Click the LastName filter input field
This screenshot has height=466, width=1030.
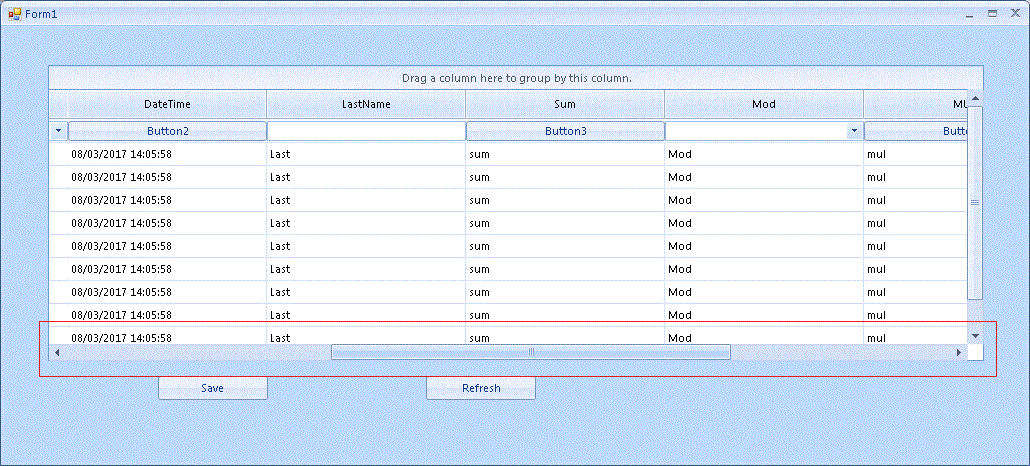[366, 131]
